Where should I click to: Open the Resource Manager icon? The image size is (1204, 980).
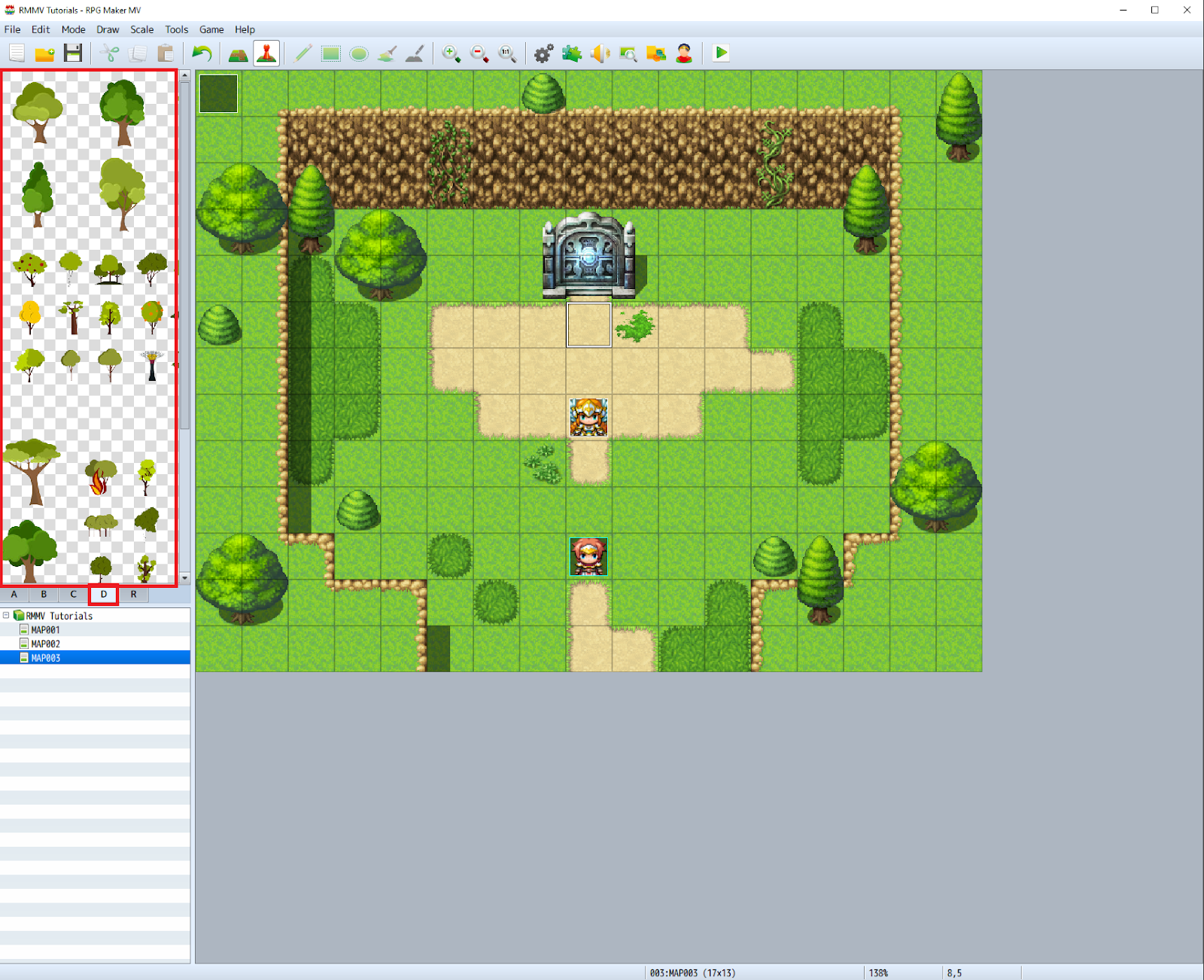(656, 53)
